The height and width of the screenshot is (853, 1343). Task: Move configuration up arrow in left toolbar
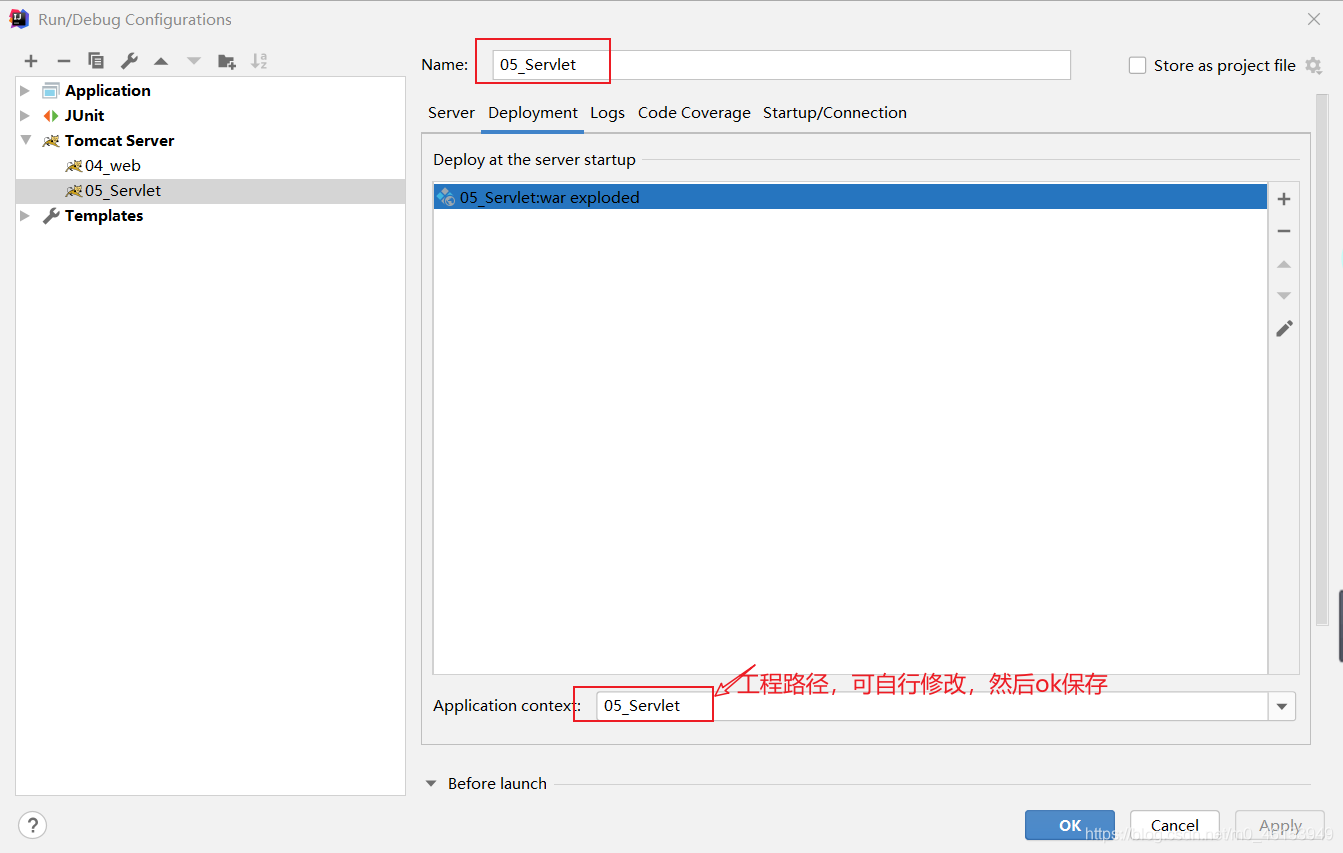(x=161, y=61)
